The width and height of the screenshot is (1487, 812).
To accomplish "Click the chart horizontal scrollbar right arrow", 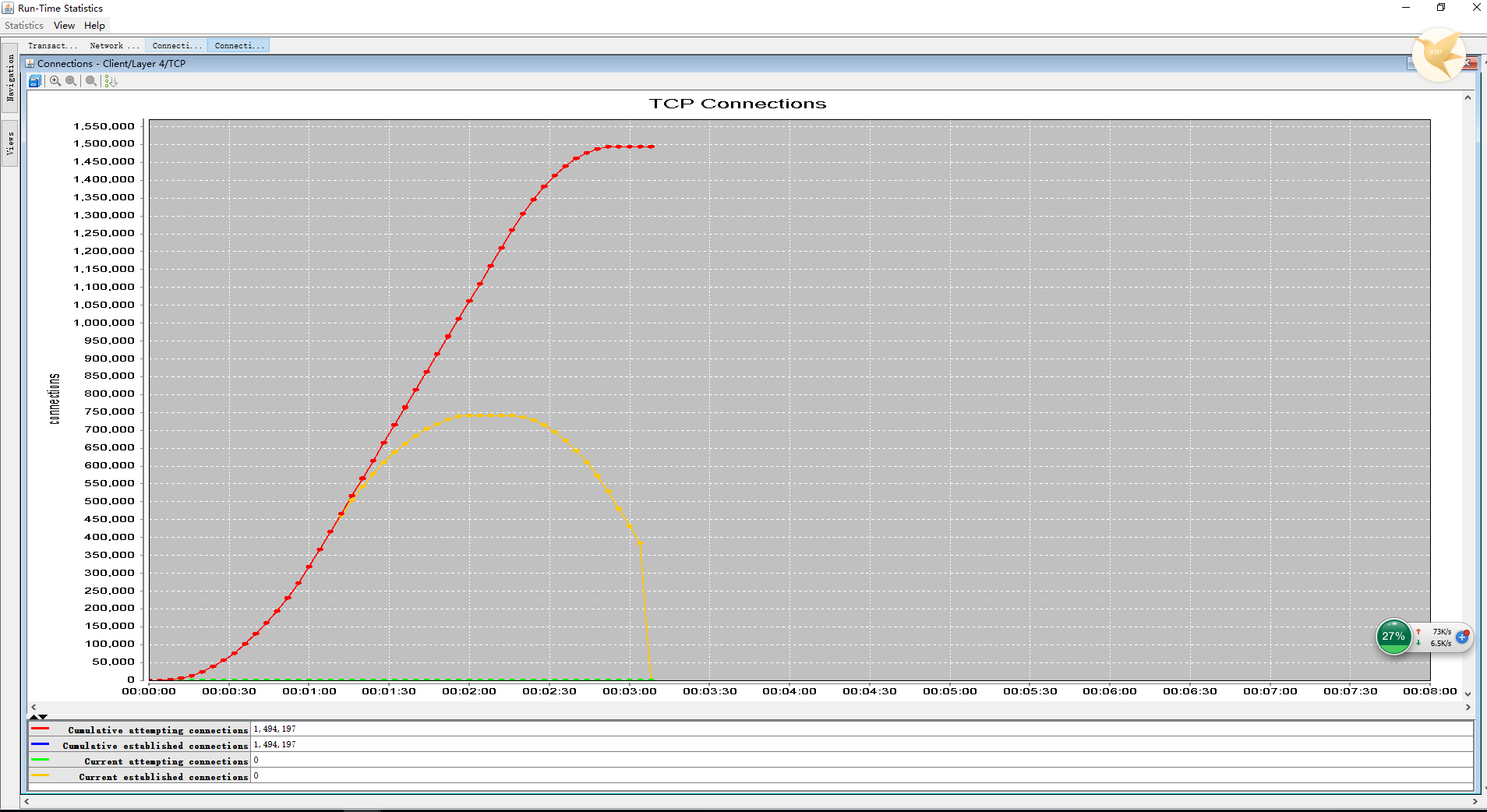I will point(1468,708).
